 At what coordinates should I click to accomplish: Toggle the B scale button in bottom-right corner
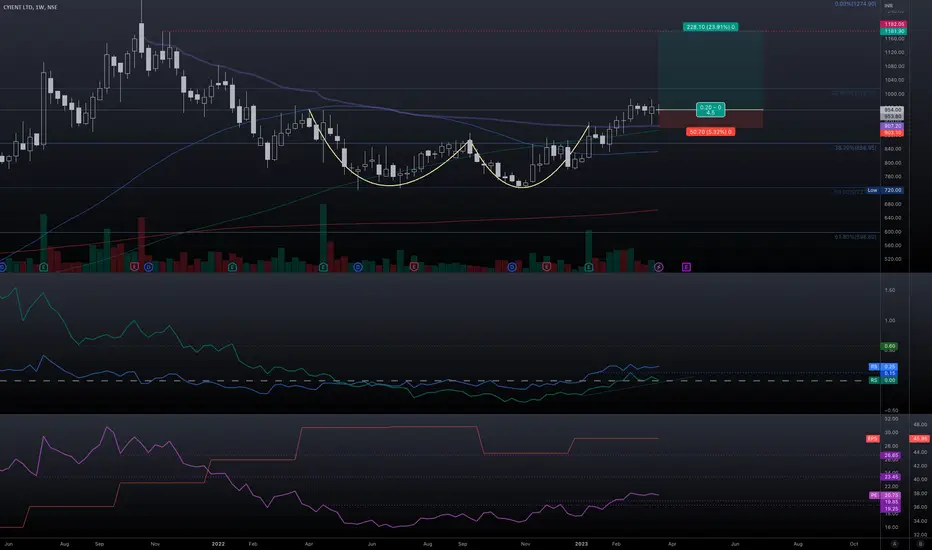click(x=921, y=543)
